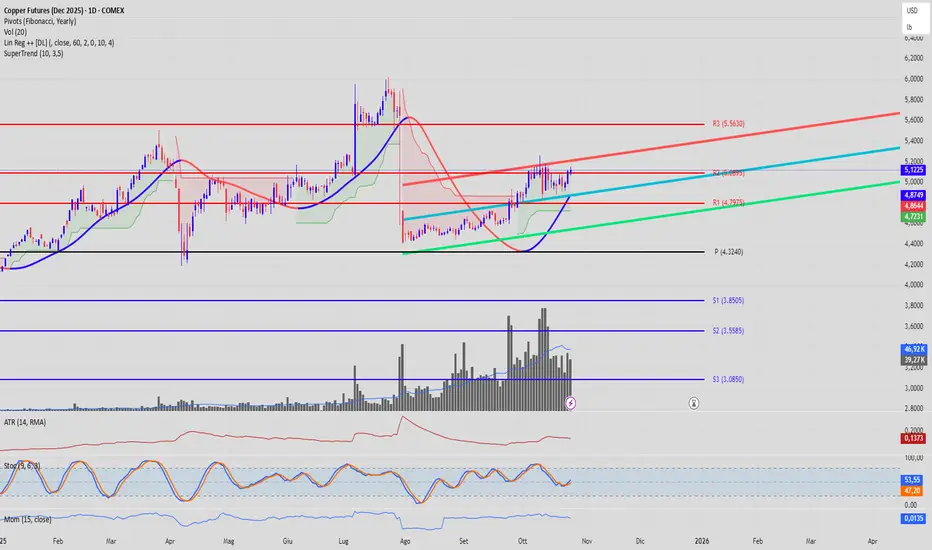Click the lb unit label
The image size is (932, 550).
[909, 27]
